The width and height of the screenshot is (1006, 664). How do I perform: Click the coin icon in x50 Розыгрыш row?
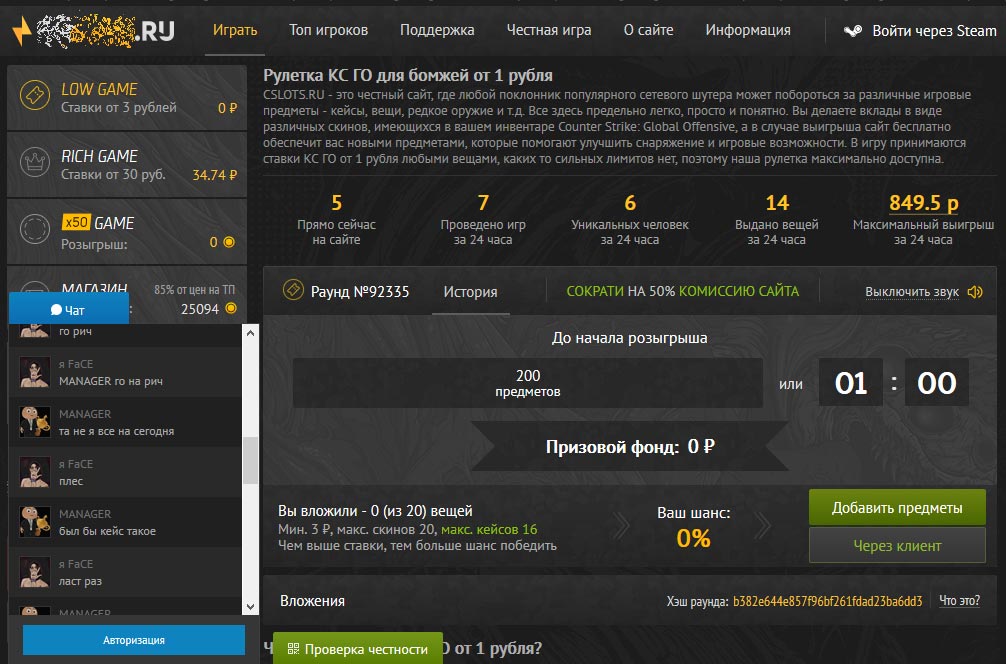(229, 242)
